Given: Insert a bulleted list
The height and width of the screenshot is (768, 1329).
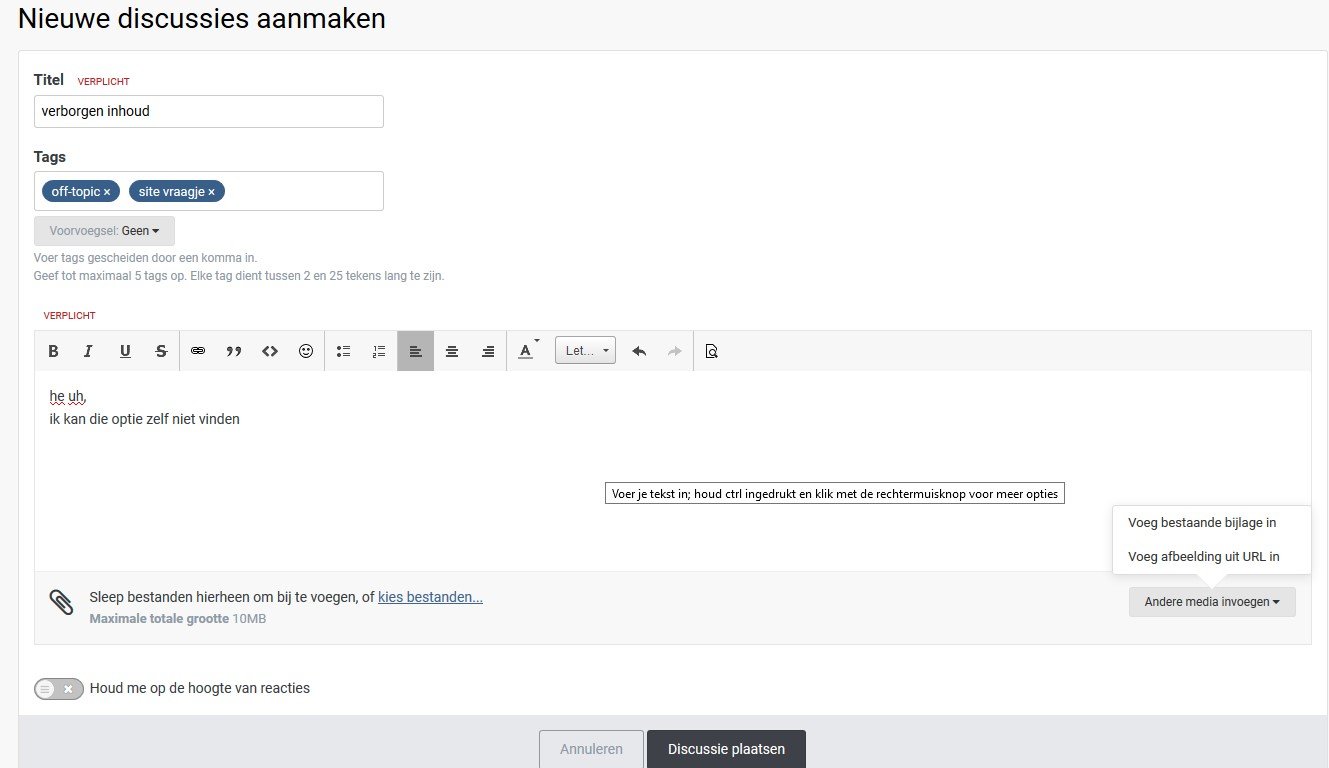Looking at the screenshot, I should 343,351.
